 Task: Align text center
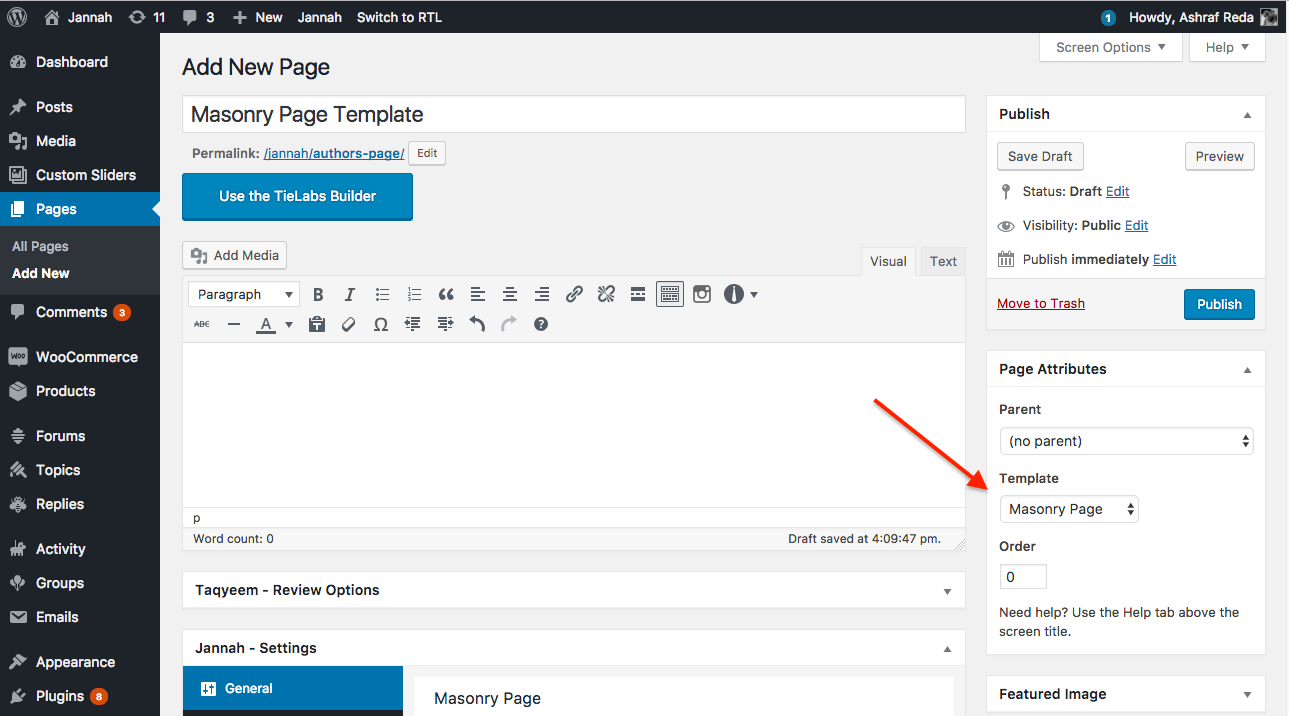point(510,294)
